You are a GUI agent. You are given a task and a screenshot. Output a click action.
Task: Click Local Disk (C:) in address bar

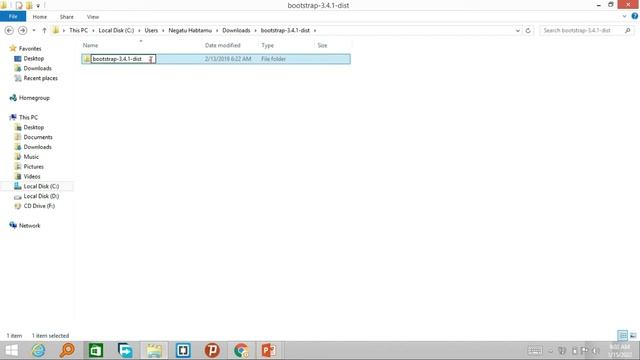pos(116,31)
